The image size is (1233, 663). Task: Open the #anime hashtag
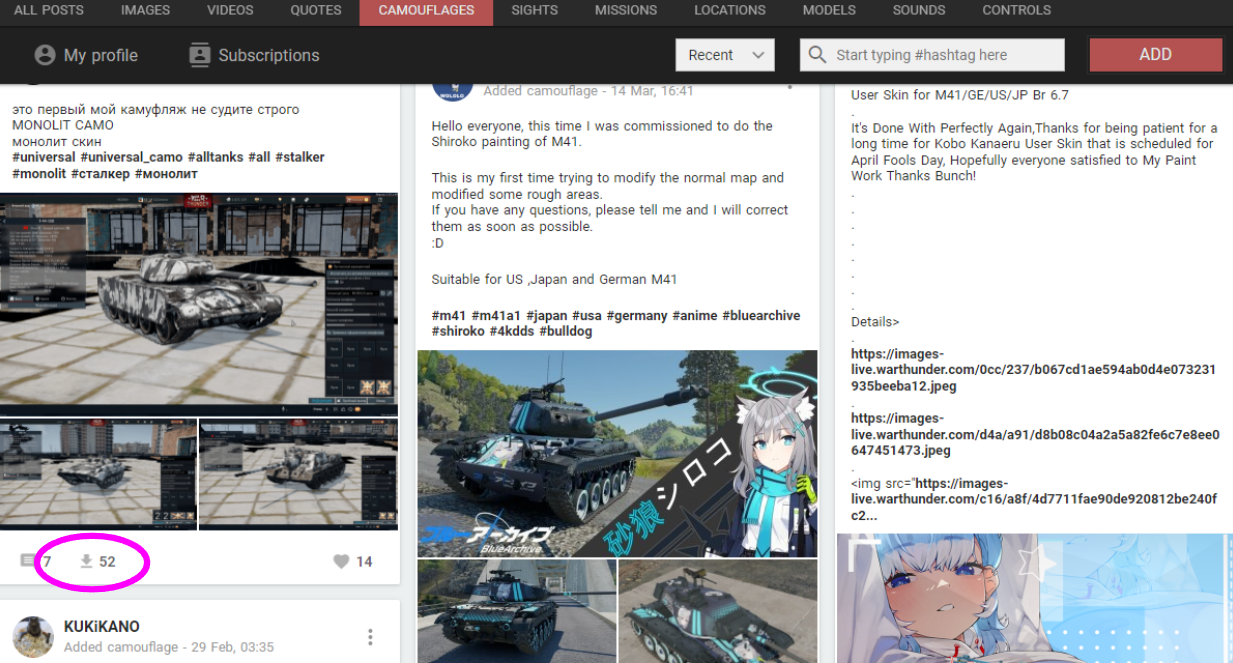tap(695, 315)
